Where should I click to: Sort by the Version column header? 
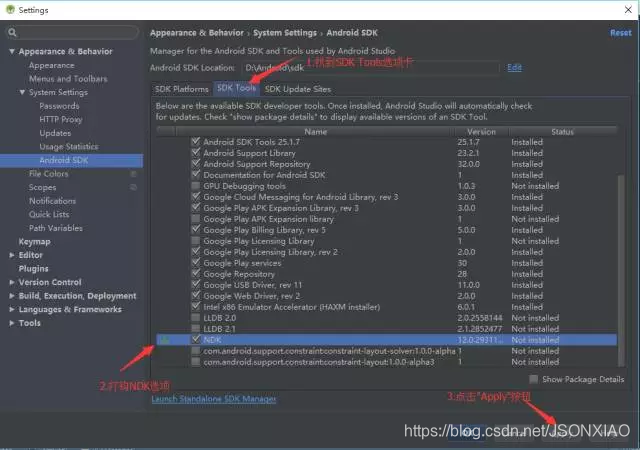click(481, 131)
